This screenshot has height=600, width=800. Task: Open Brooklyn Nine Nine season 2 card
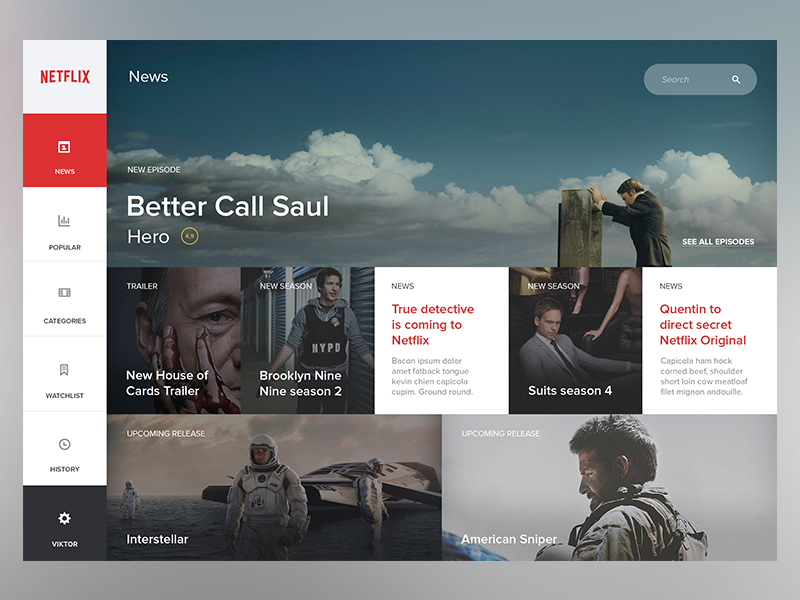click(x=308, y=340)
